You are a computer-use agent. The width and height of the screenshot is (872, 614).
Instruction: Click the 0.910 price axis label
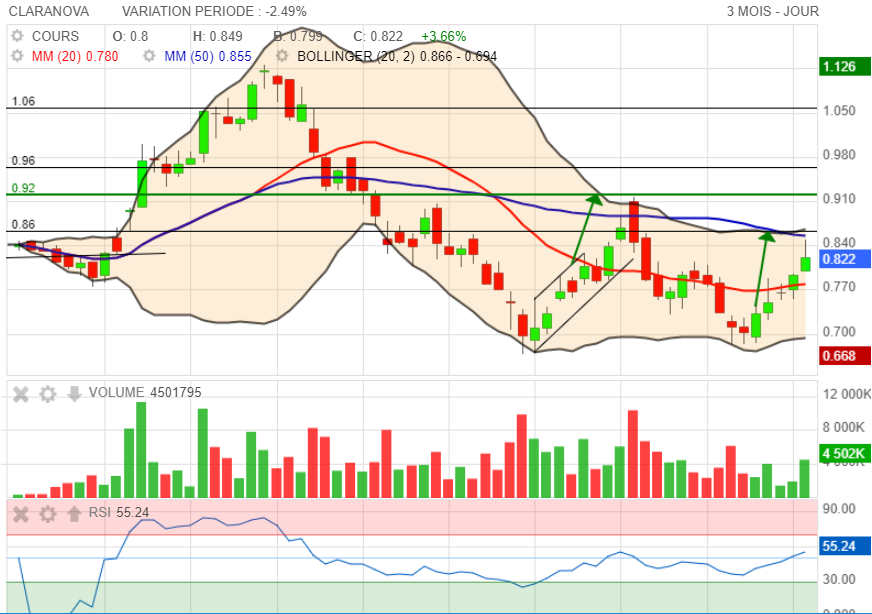point(839,199)
